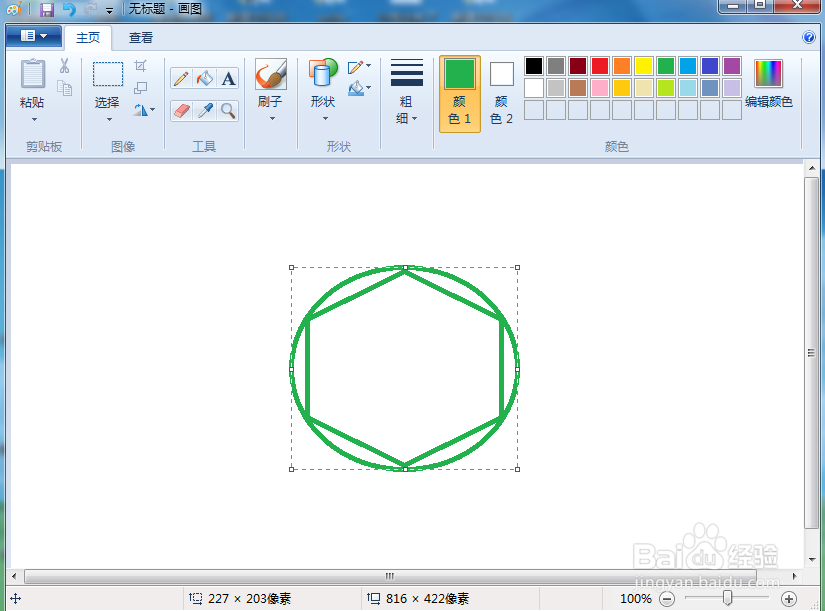
Task: Click the horizontal scrollbar left arrow
Action: point(14,576)
